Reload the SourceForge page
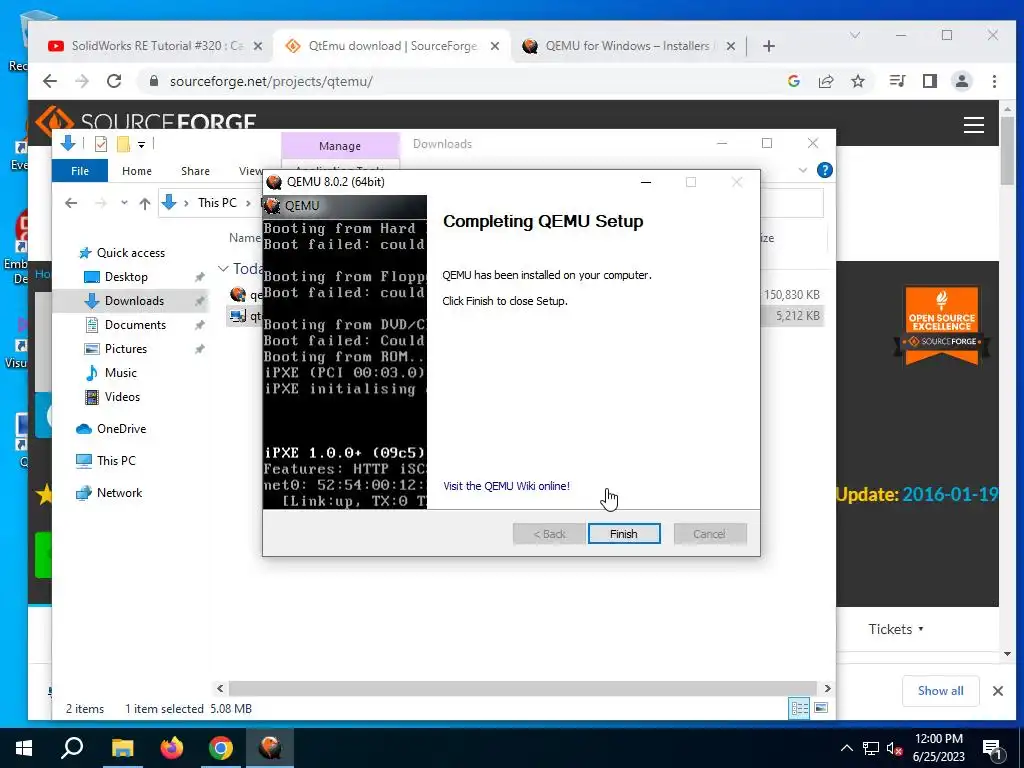Screen dimensions: 1024x768 pyautogui.click(x=114, y=81)
